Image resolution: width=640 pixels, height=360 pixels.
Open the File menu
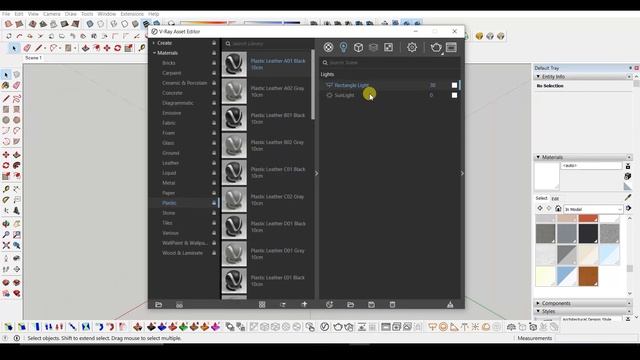6,14
